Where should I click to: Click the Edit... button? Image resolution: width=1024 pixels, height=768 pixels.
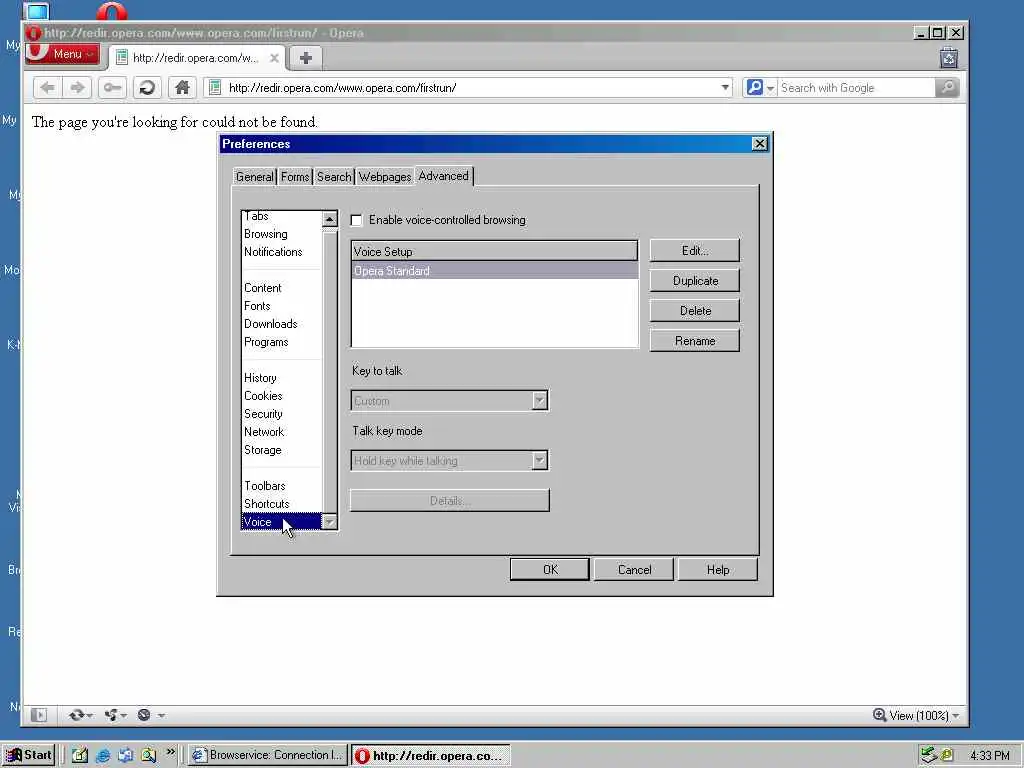coord(695,251)
